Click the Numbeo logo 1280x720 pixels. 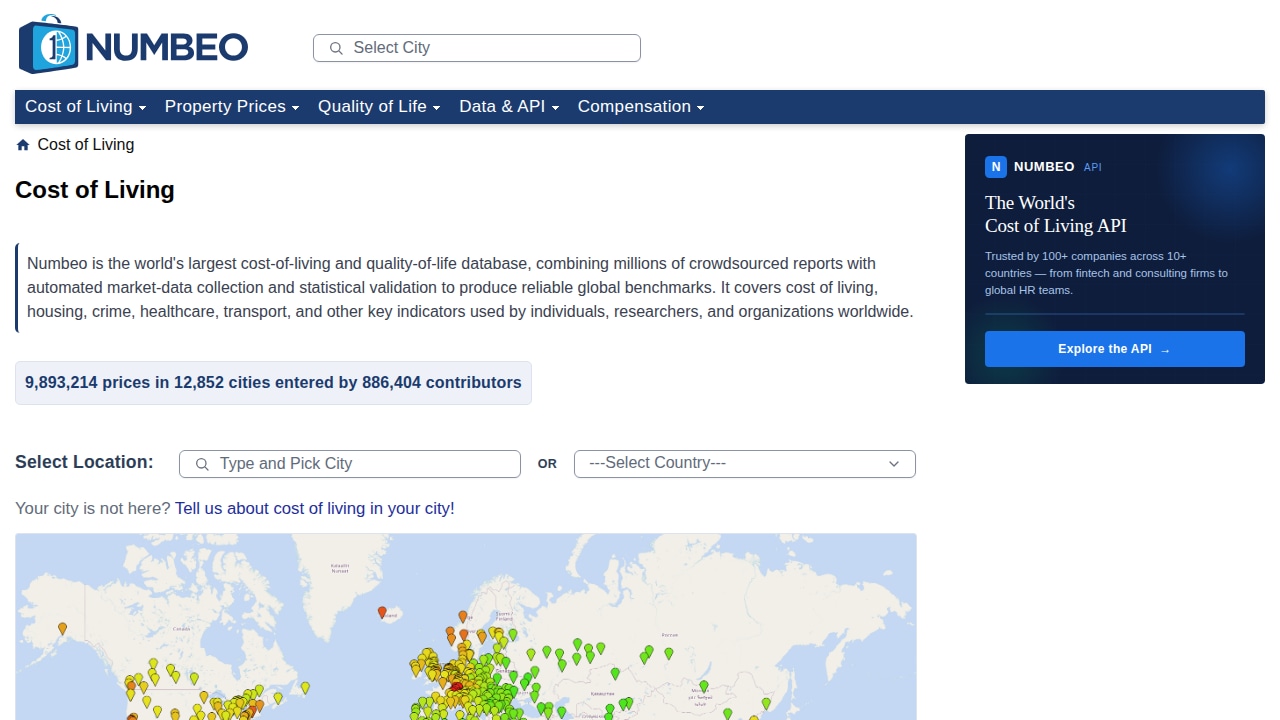point(133,46)
